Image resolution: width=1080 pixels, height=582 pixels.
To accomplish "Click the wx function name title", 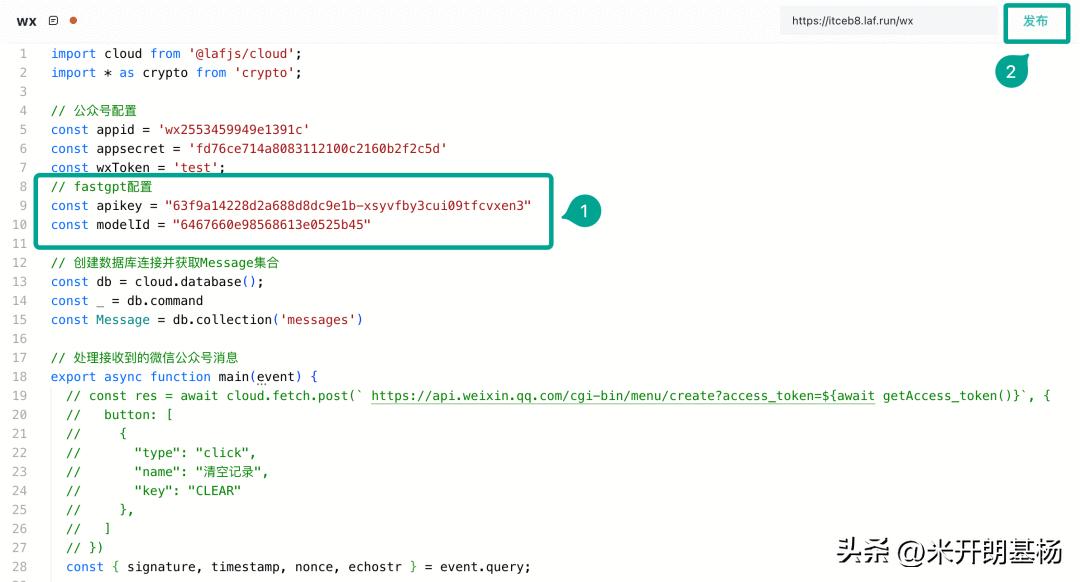I will [27, 21].
